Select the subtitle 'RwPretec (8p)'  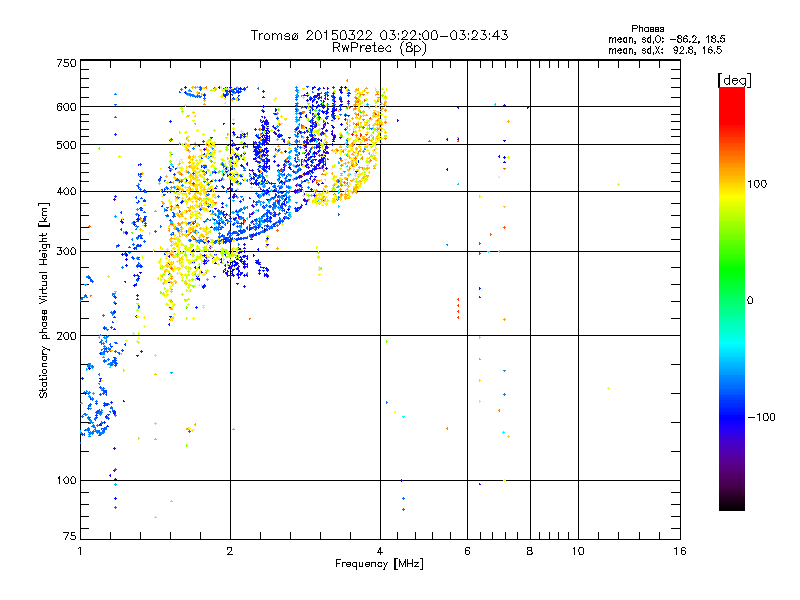click(x=379, y=48)
